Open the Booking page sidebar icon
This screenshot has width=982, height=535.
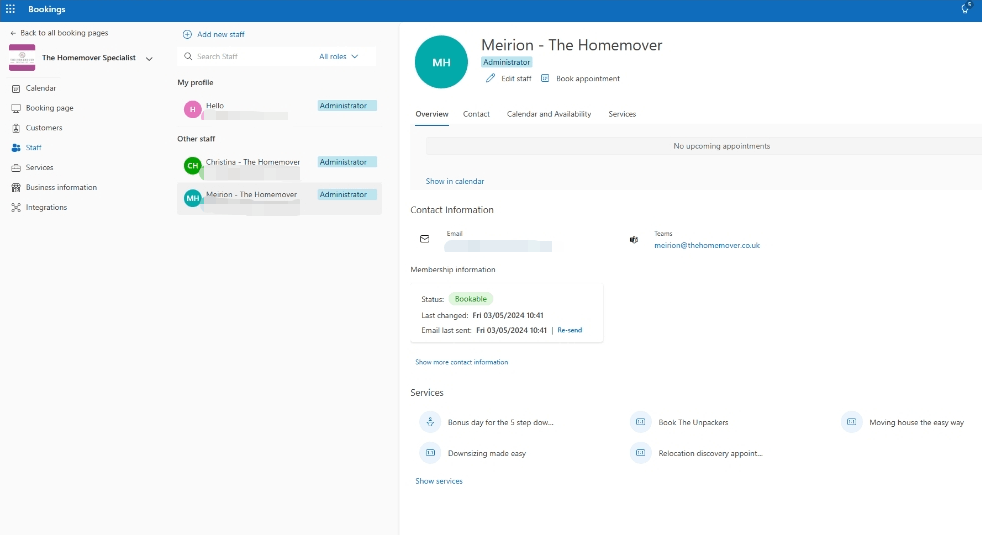click(x=16, y=108)
